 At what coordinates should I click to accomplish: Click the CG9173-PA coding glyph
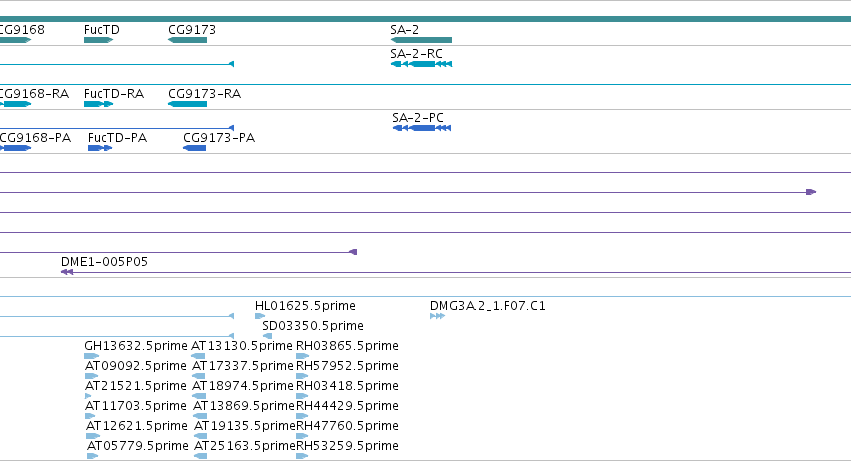pyautogui.click(x=195, y=148)
